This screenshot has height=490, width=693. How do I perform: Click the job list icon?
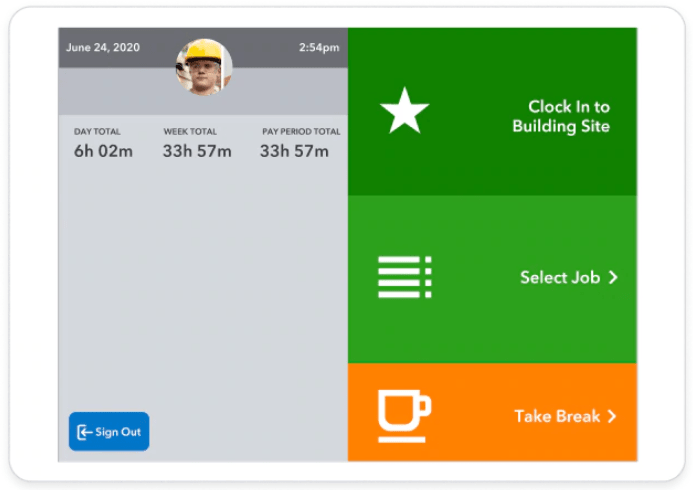(x=405, y=277)
